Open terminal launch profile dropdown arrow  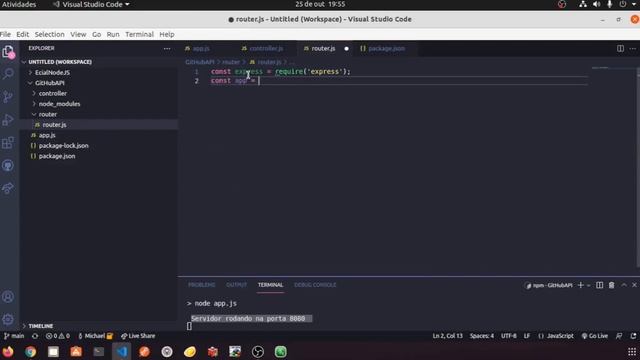589,285
